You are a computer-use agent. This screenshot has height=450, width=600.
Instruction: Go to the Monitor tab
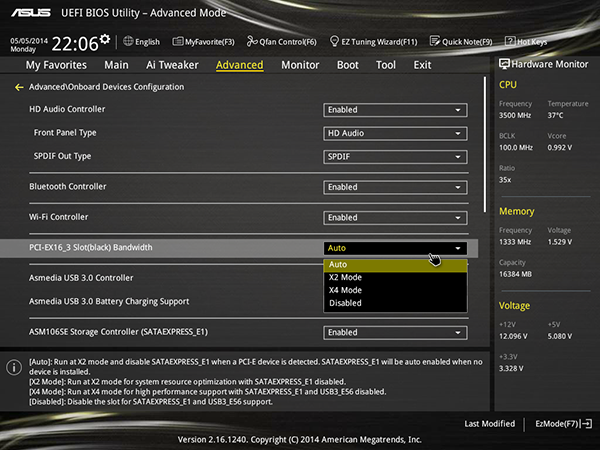[x=300, y=65]
